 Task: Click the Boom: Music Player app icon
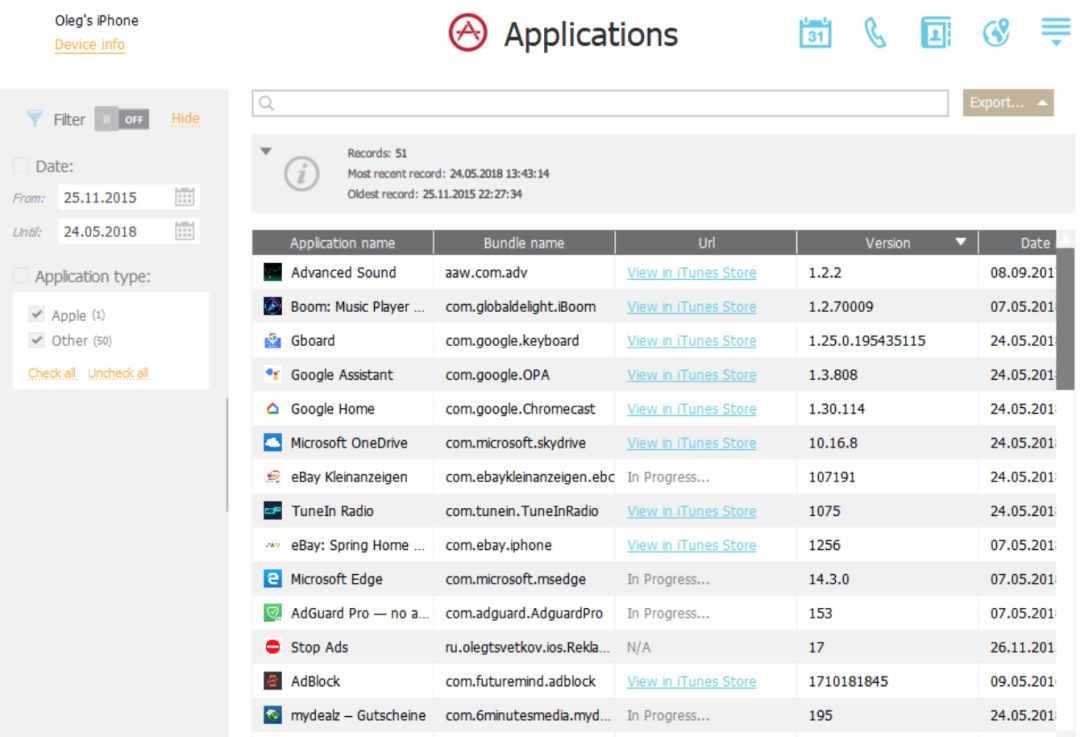click(x=273, y=306)
